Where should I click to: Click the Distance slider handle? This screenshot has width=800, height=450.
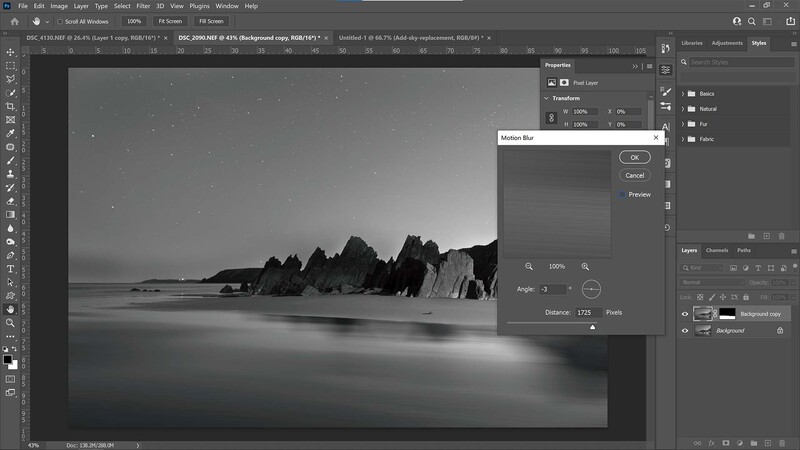592,327
